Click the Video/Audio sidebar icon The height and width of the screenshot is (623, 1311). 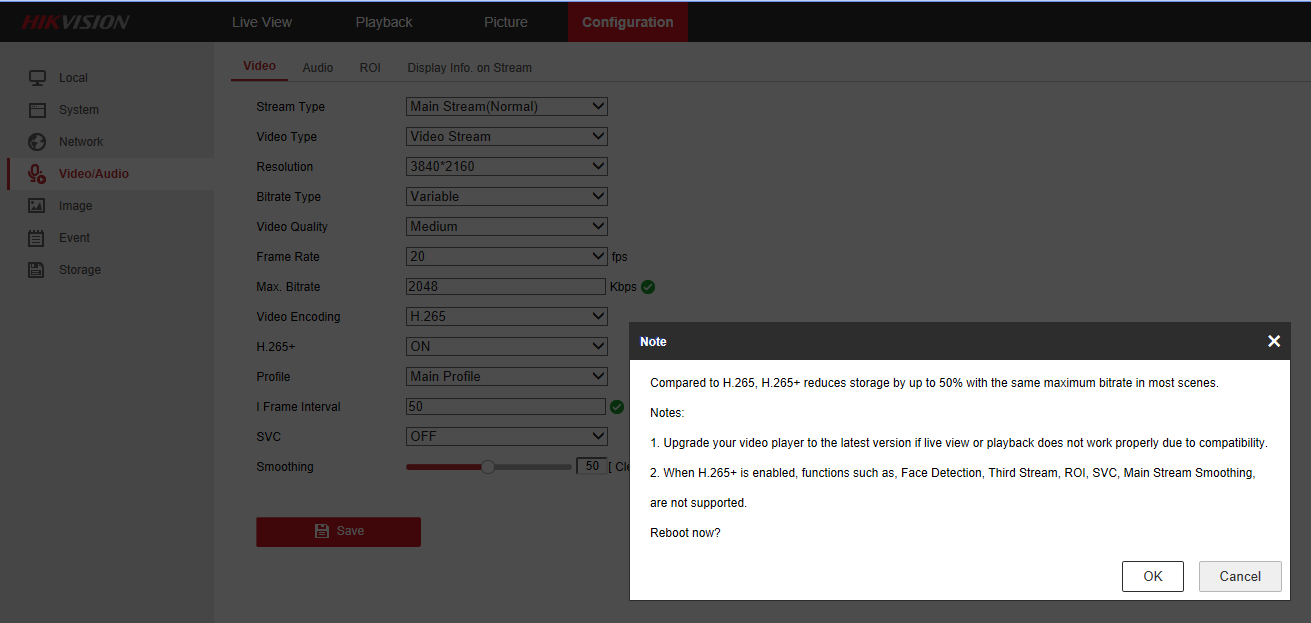pyautogui.click(x=37, y=173)
